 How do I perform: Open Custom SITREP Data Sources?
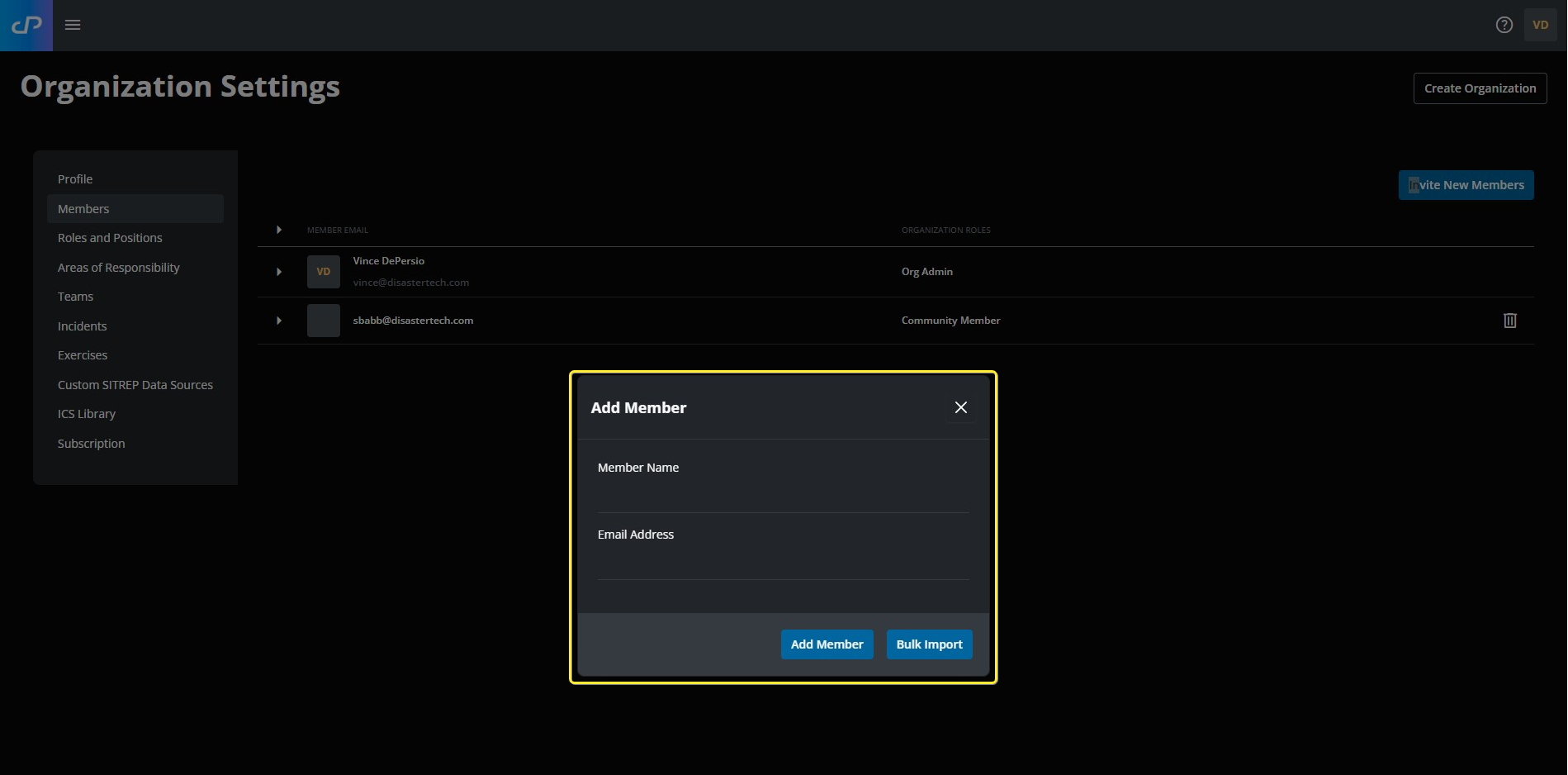[x=135, y=385]
